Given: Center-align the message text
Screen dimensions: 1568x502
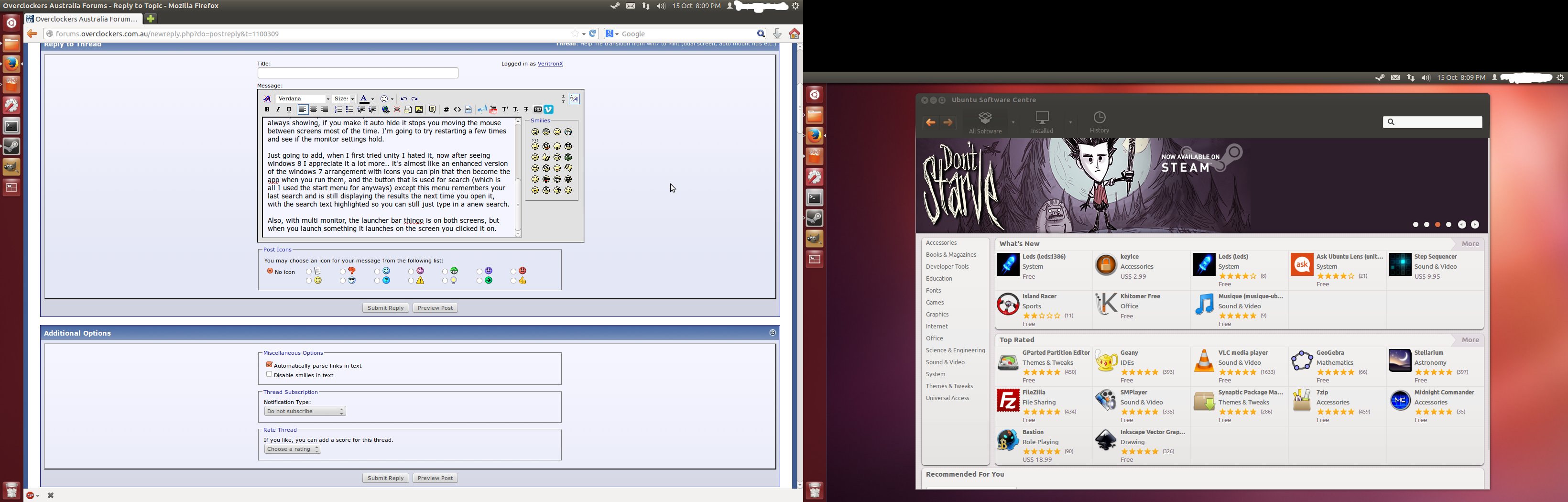Looking at the screenshot, I should [x=314, y=109].
